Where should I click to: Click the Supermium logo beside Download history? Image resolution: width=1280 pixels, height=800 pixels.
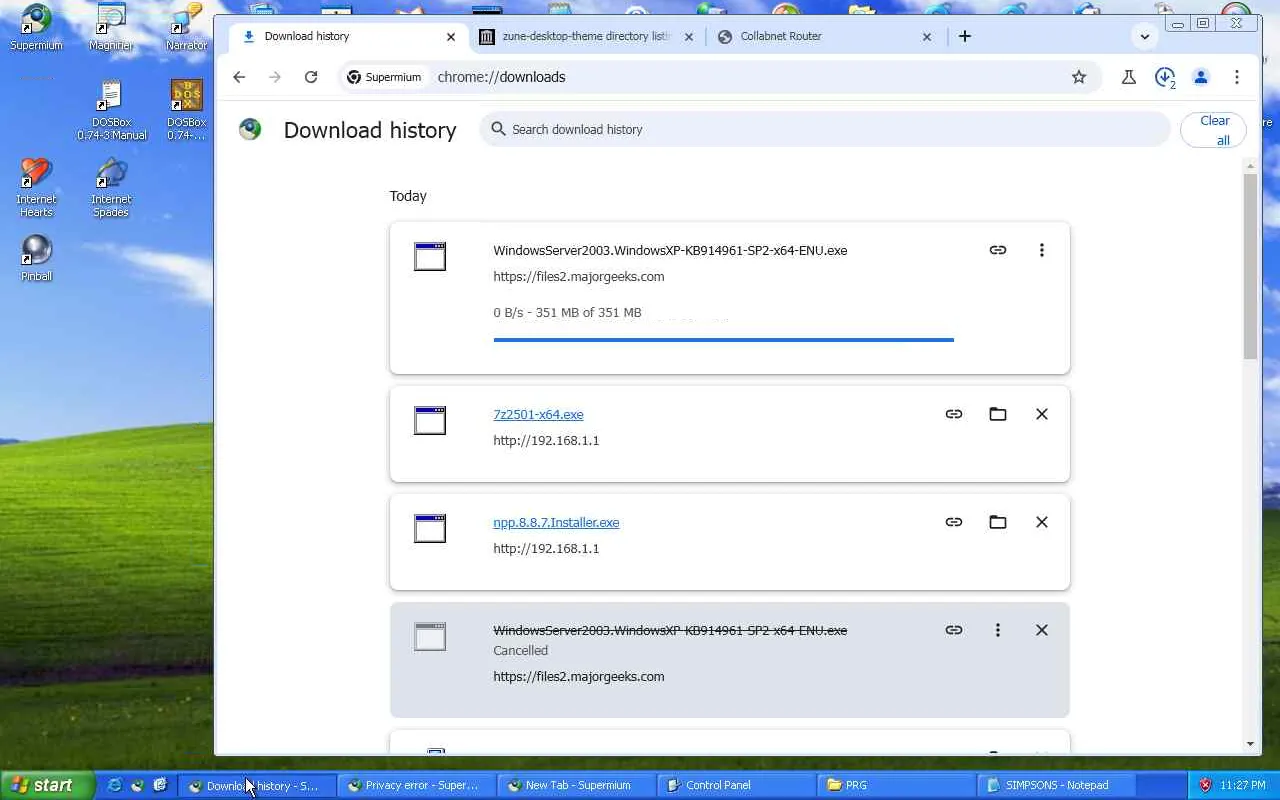(x=250, y=129)
